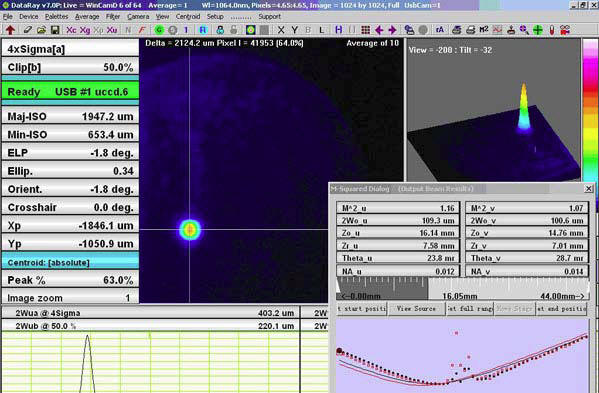Click the green crosshair target icon
Viewport: 599px width, 393px height.
tap(538, 30)
